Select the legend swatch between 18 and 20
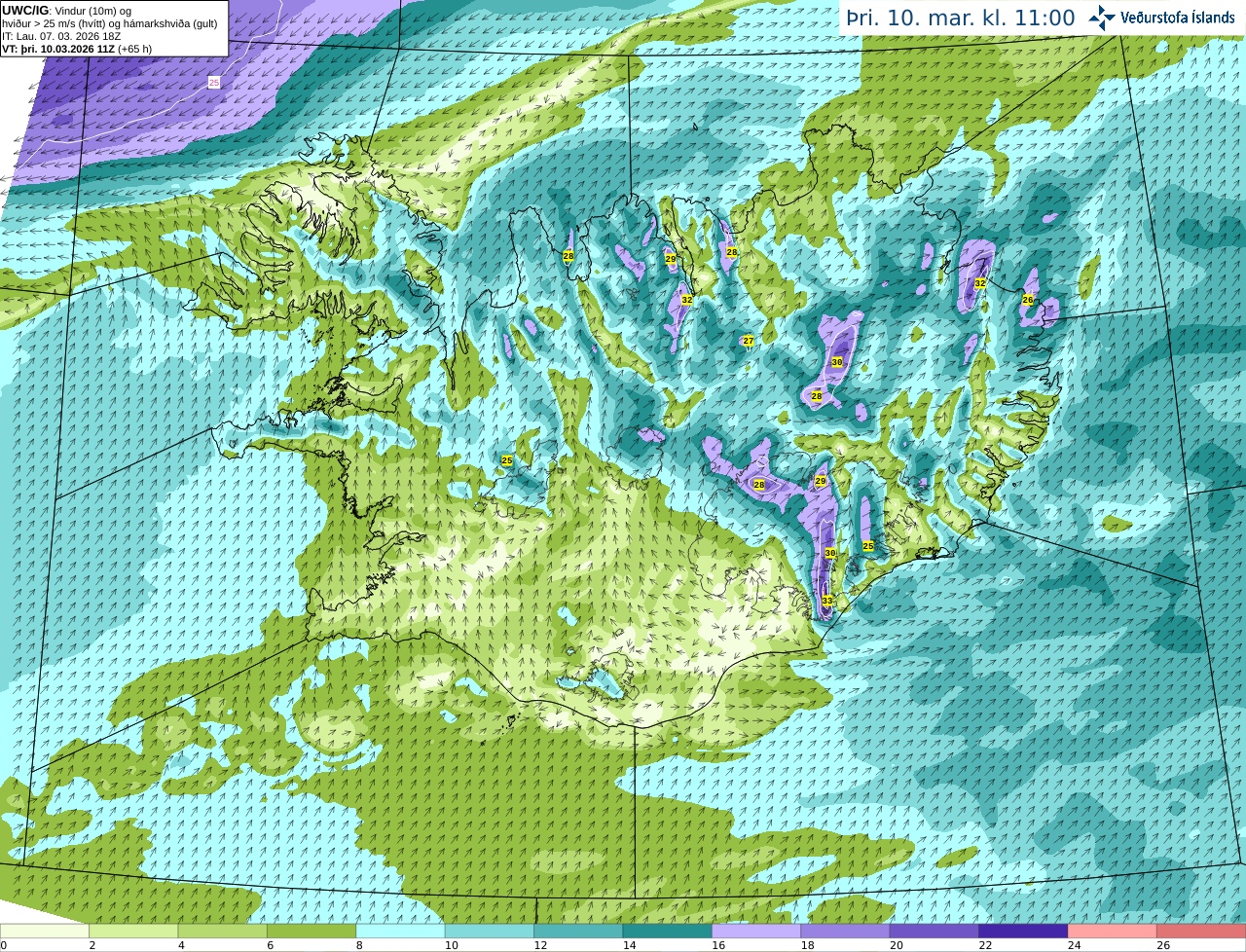This screenshot has width=1246, height=952. 846,932
